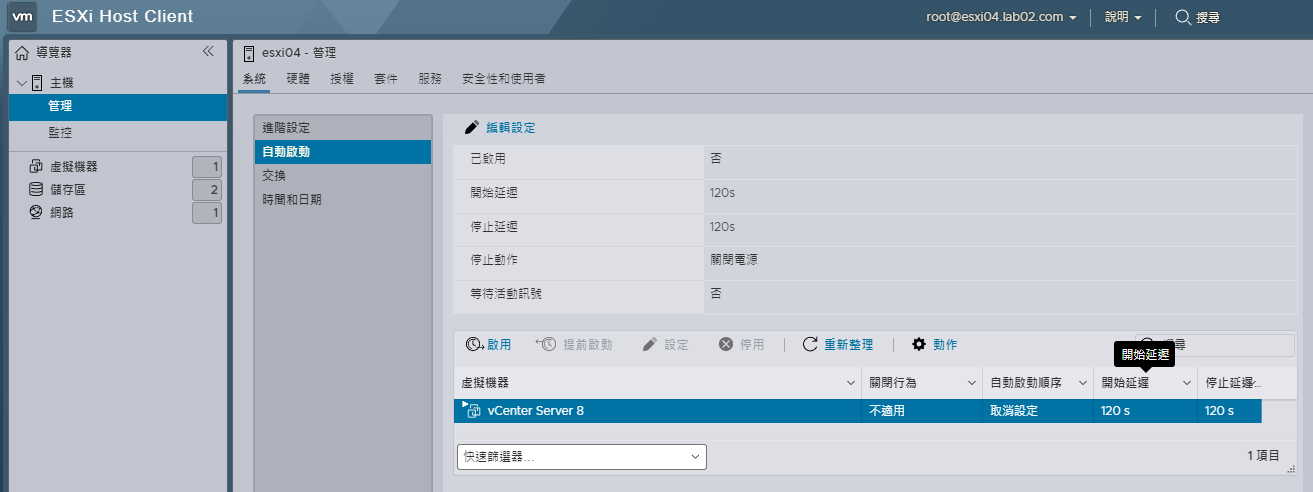Select 管理 under 主機 in navigator
The width and height of the screenshot is (1313, 492).
(118, 107)
